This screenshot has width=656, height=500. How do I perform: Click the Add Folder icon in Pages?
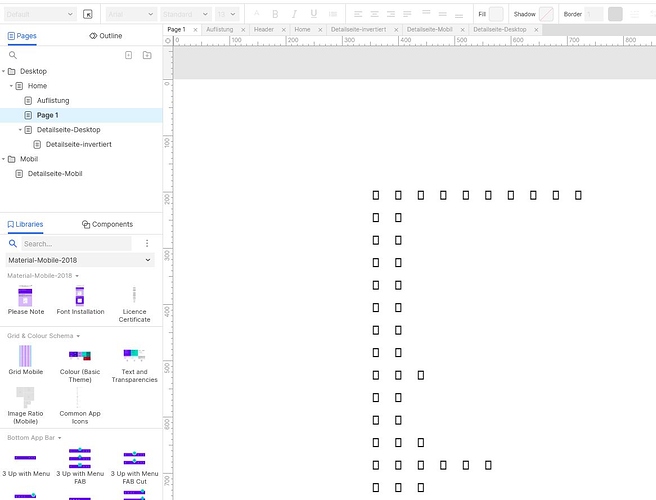[x=147, y=55]
